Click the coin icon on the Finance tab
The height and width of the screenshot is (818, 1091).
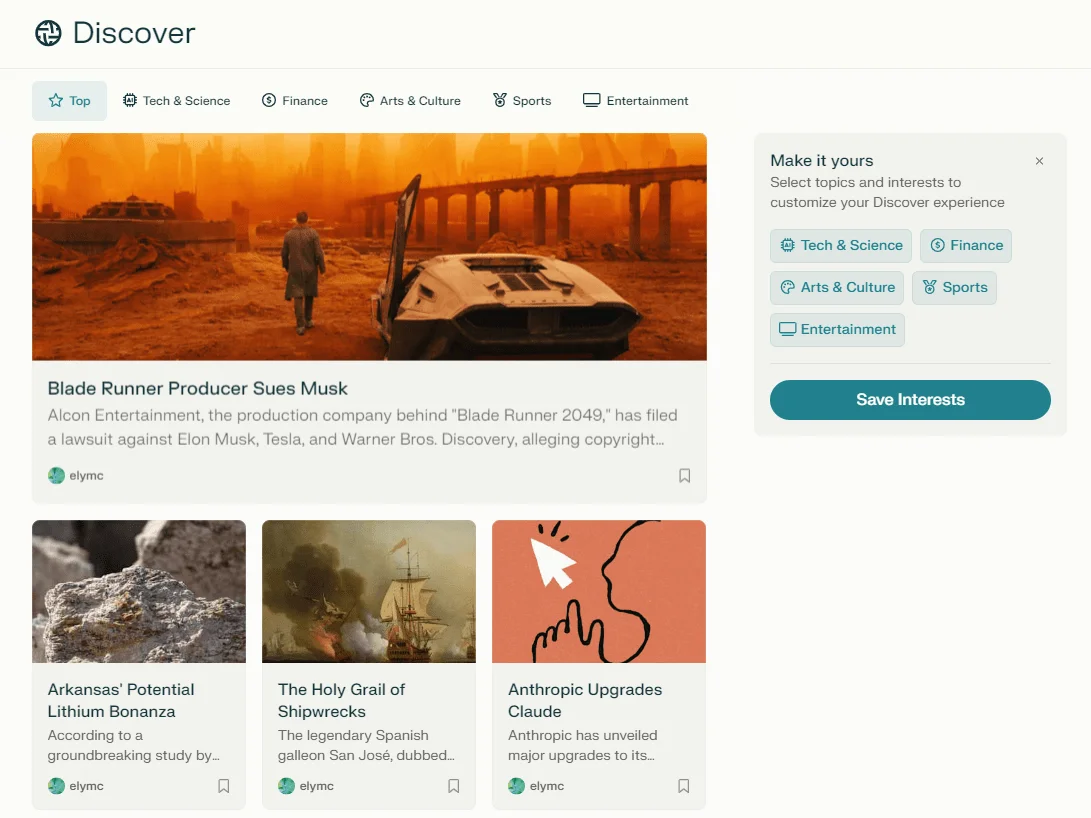pyautogui.click(x=267, y=100)
